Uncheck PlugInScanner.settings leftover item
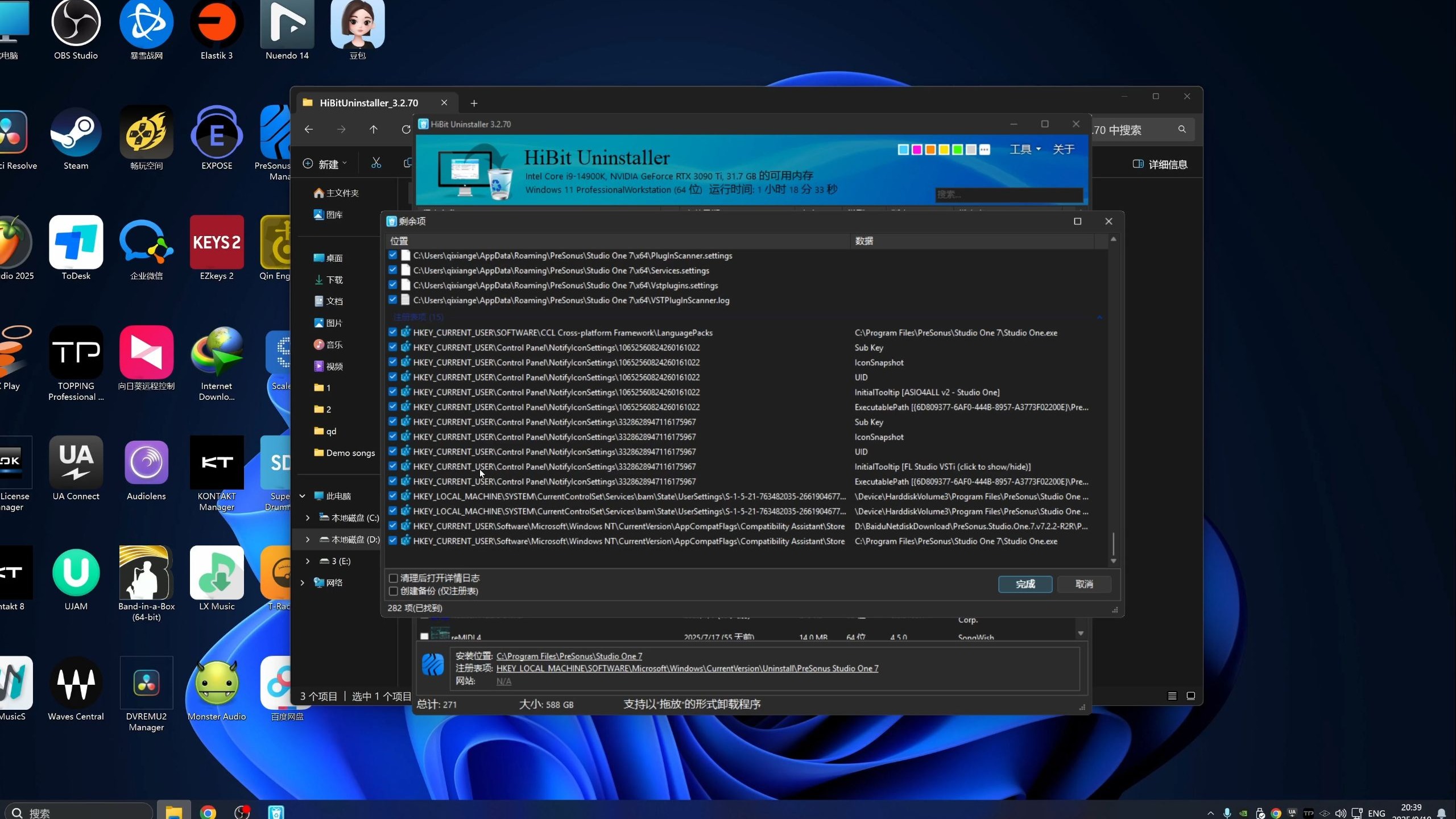 (x=392, y=255)
